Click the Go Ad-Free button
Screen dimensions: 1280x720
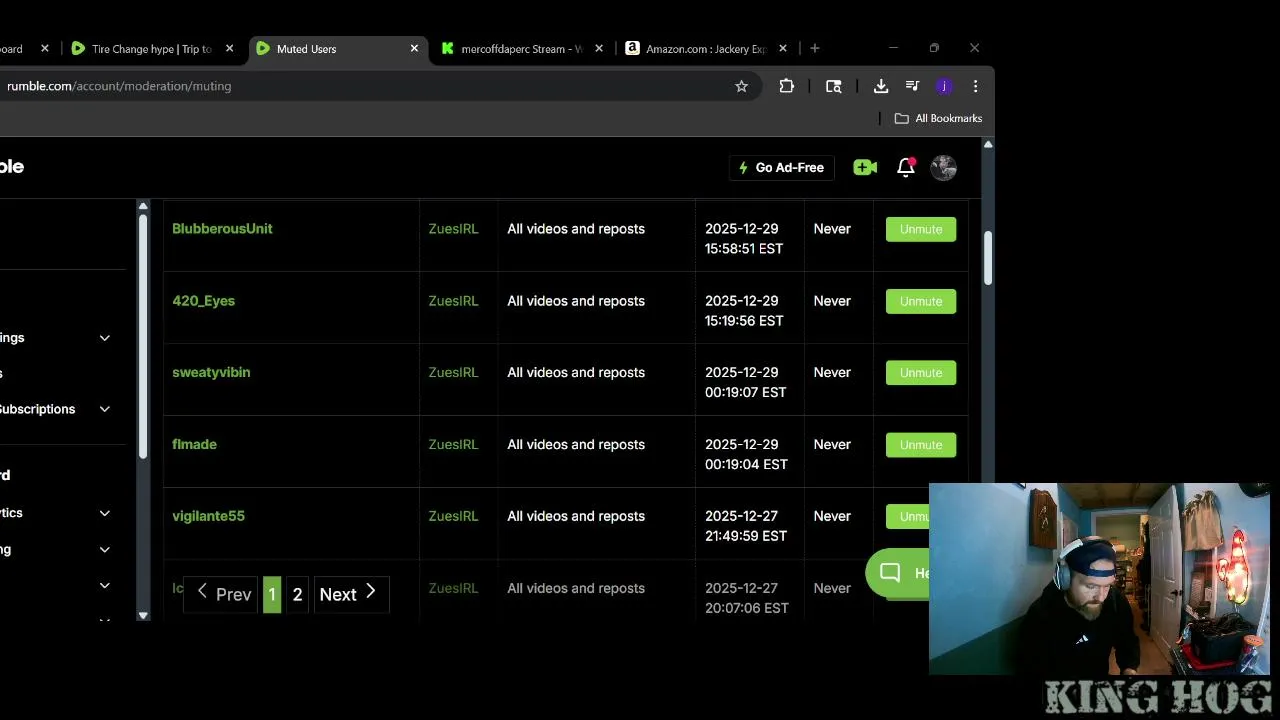[781, 168]
